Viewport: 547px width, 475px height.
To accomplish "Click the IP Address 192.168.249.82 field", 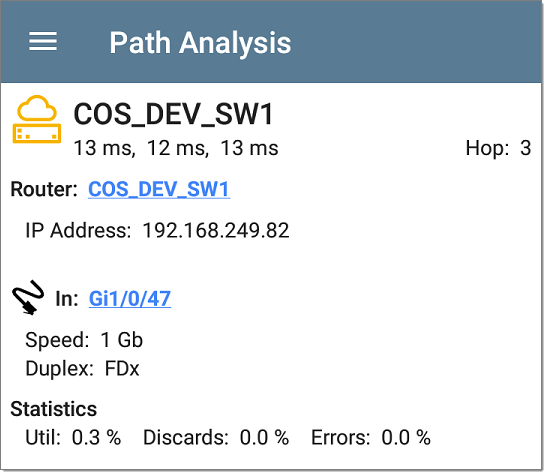I will (x=157, y=231).
